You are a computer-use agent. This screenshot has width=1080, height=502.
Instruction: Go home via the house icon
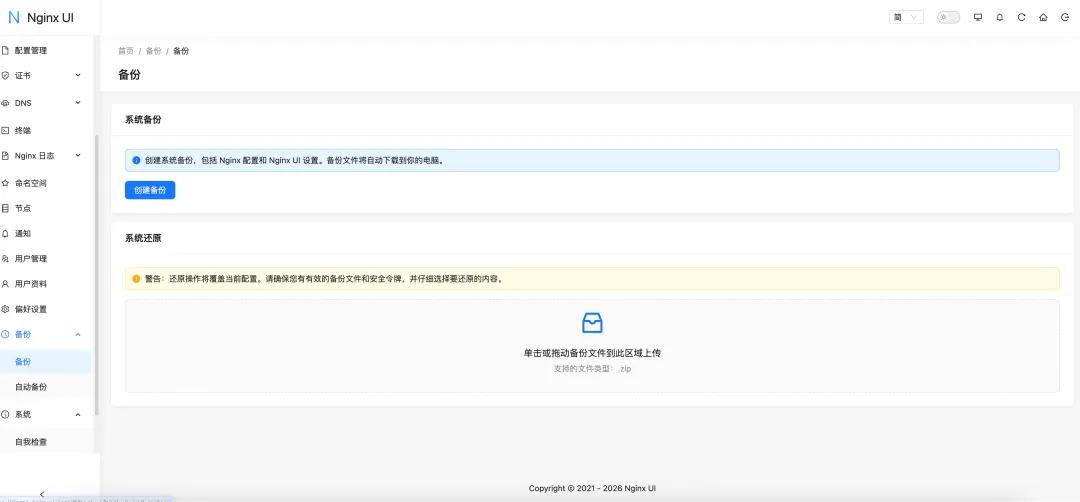coord(1043,18)
